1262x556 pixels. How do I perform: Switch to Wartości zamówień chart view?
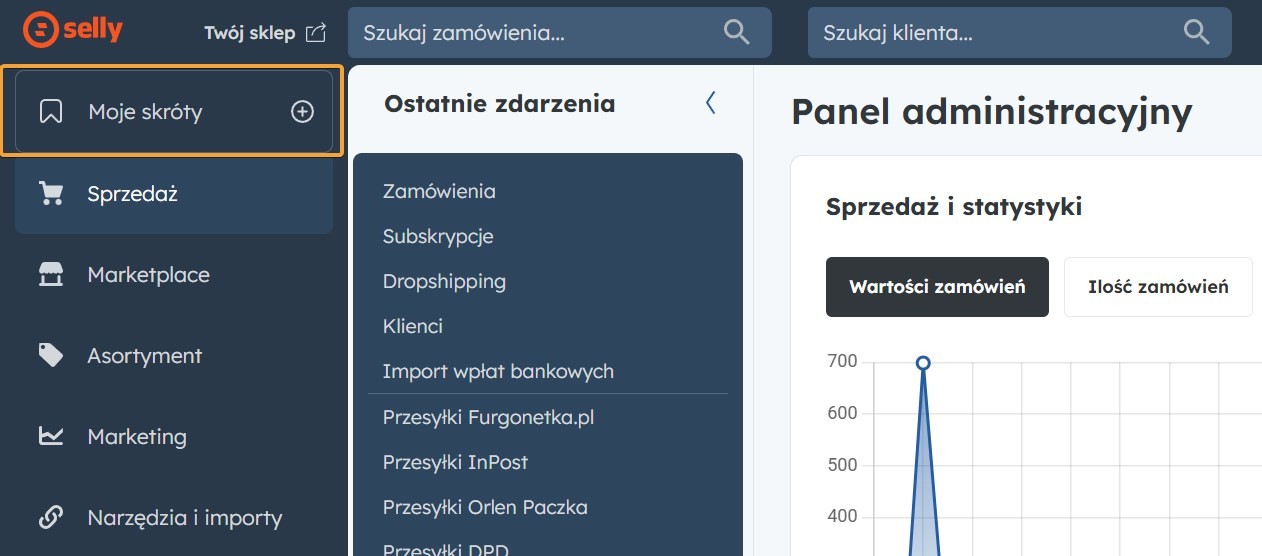(x=937, y=287)
